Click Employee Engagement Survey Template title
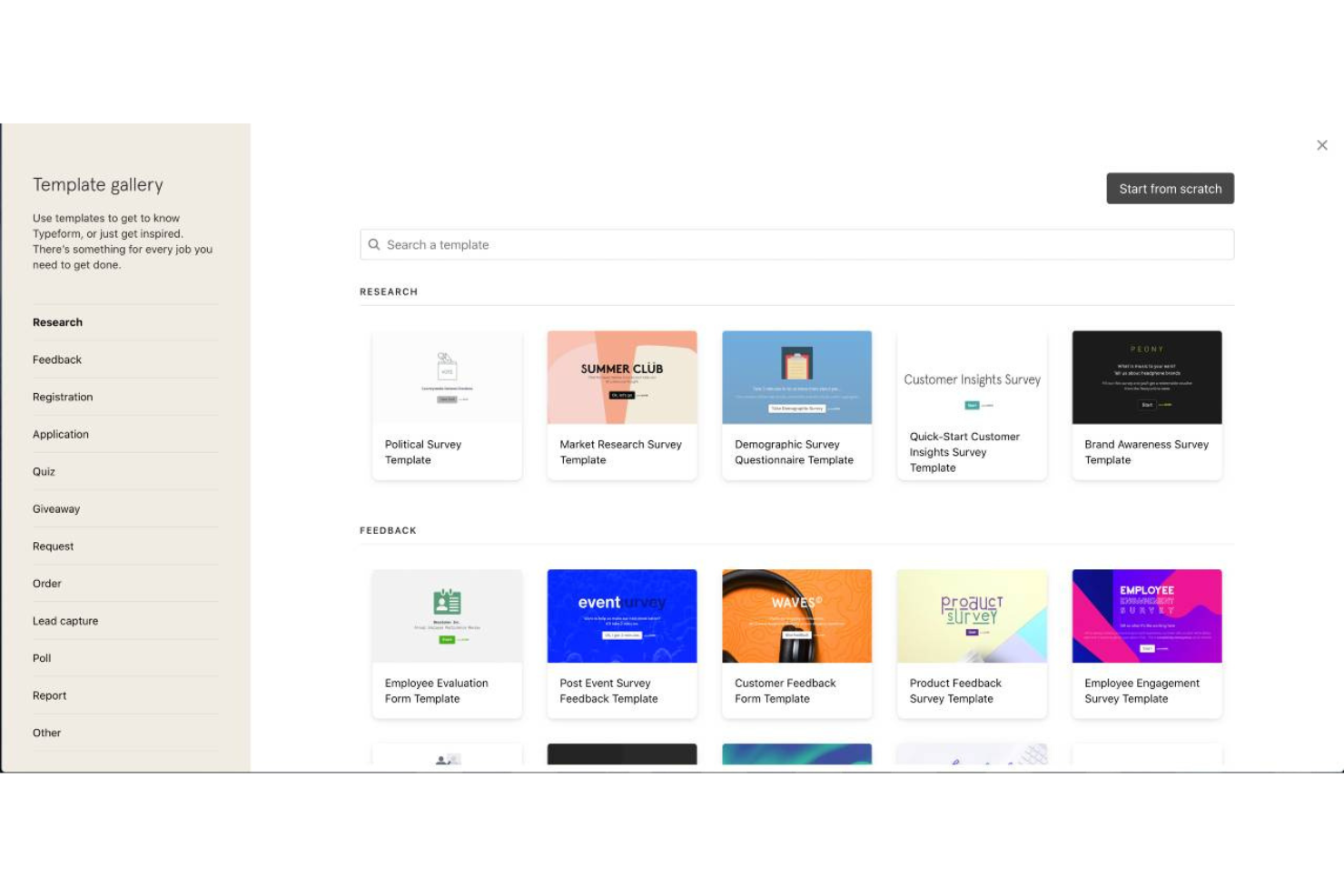Image resolution: width=1344 pixels, height=896 pixels. (1141, 691)
